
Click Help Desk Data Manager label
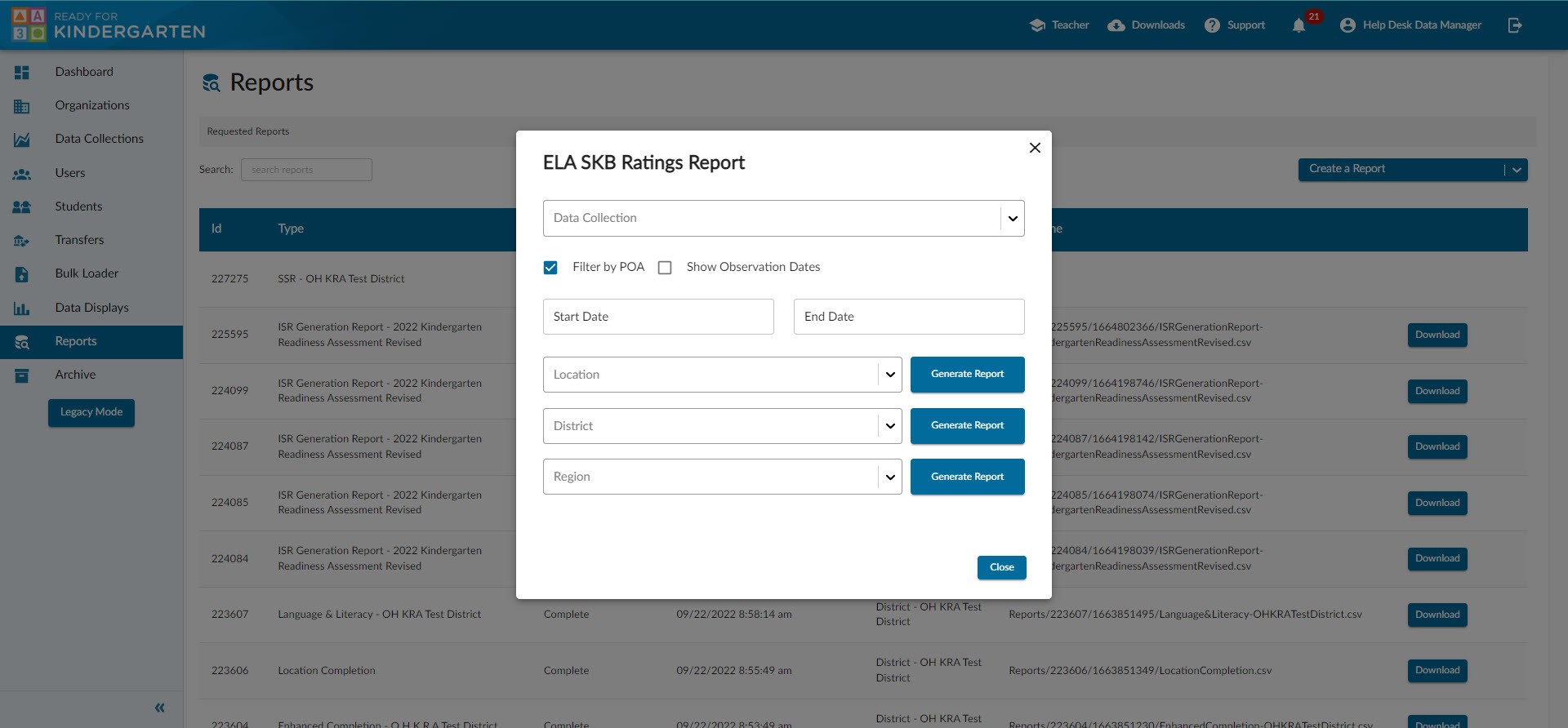coord(1422,25)
